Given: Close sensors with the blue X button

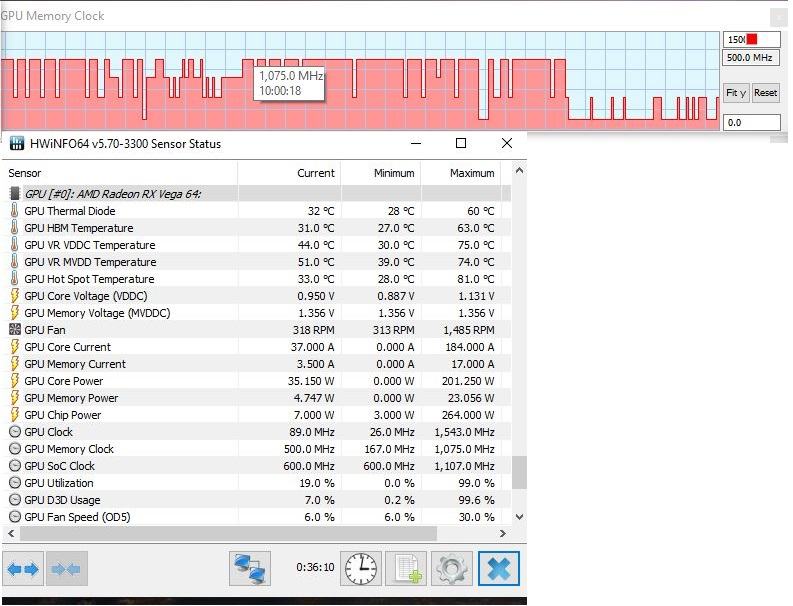Looking at the screenshot, I should 499,569.
